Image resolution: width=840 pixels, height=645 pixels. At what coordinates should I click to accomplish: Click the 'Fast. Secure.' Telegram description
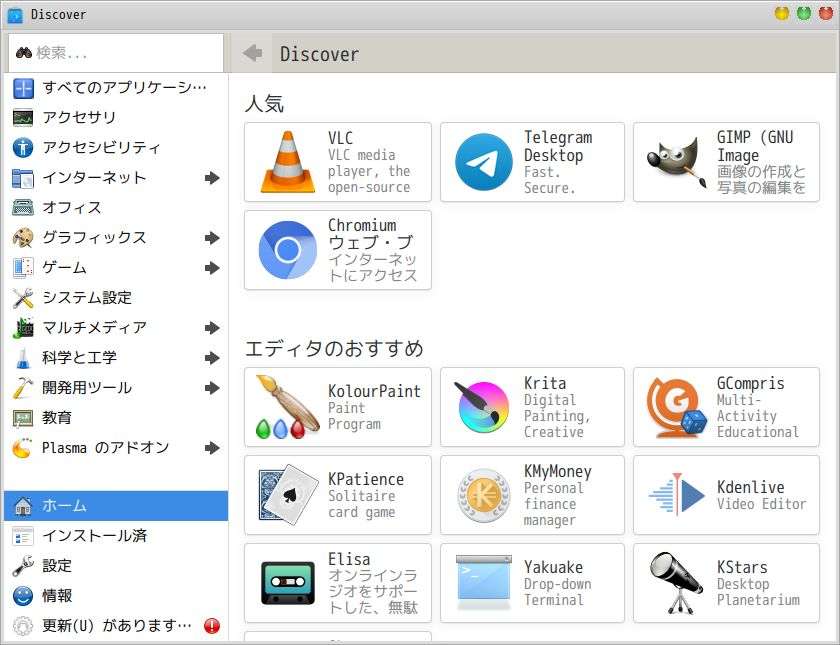click(549, 181)
